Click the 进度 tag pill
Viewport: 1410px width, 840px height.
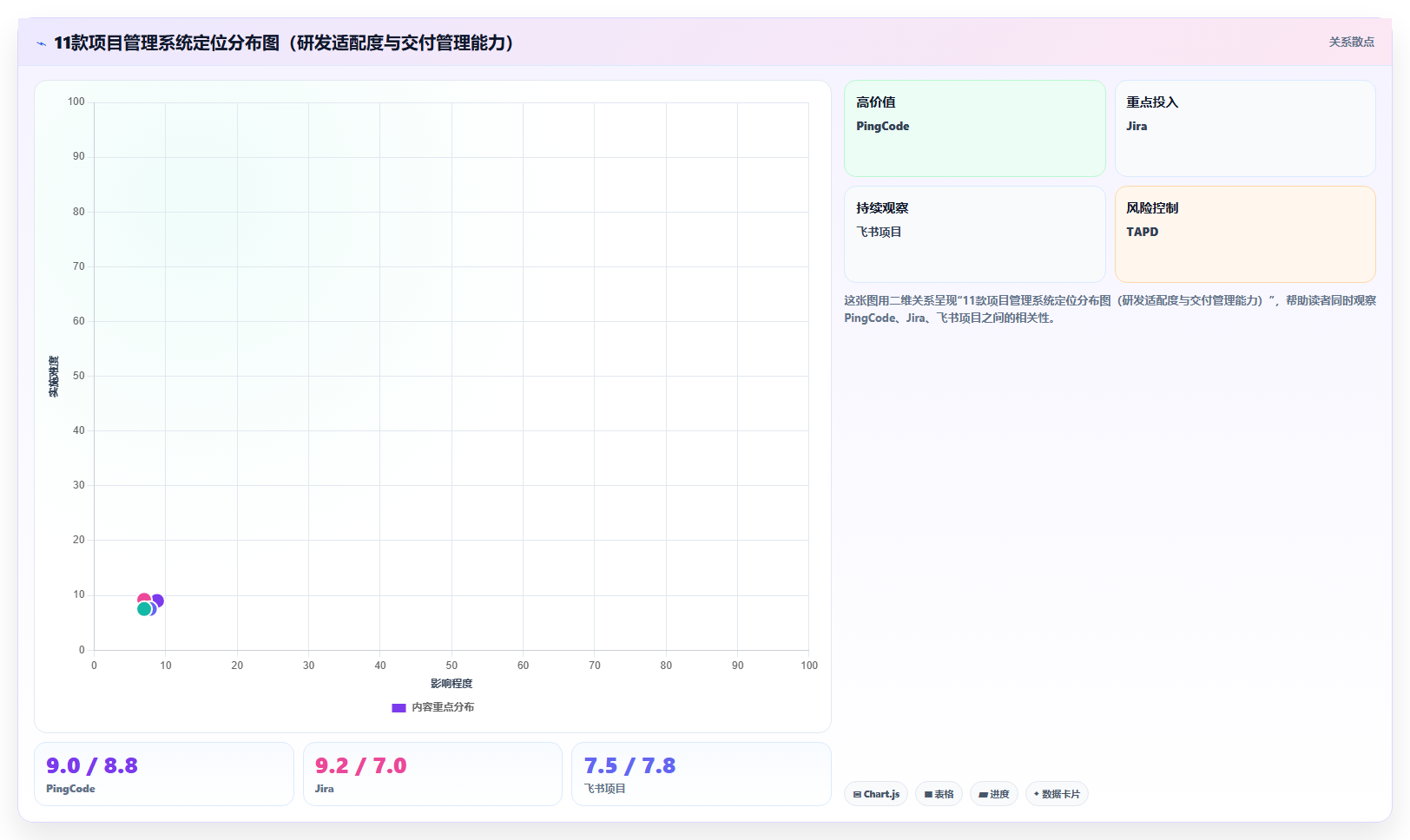click(x=994, y=794)
